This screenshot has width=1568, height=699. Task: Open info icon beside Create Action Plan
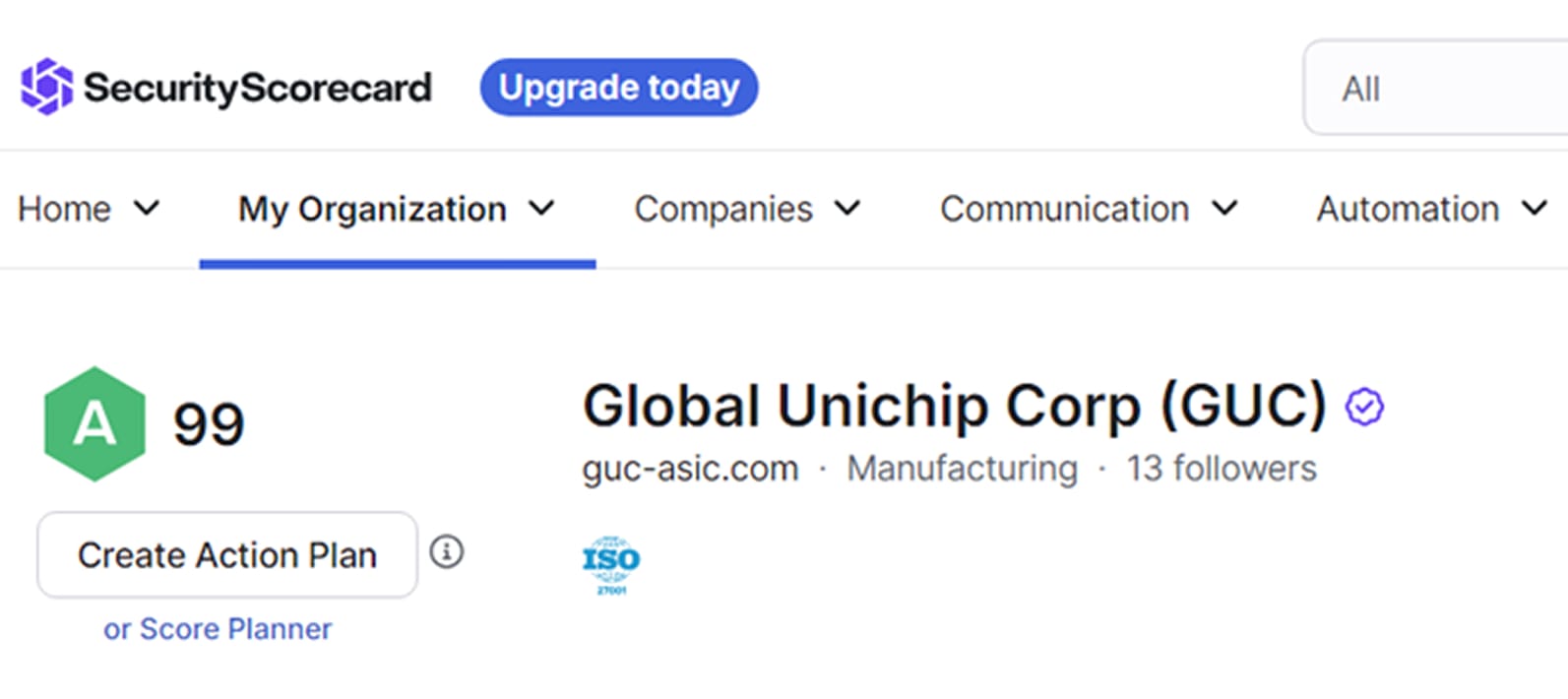click(x=447, y=552)
